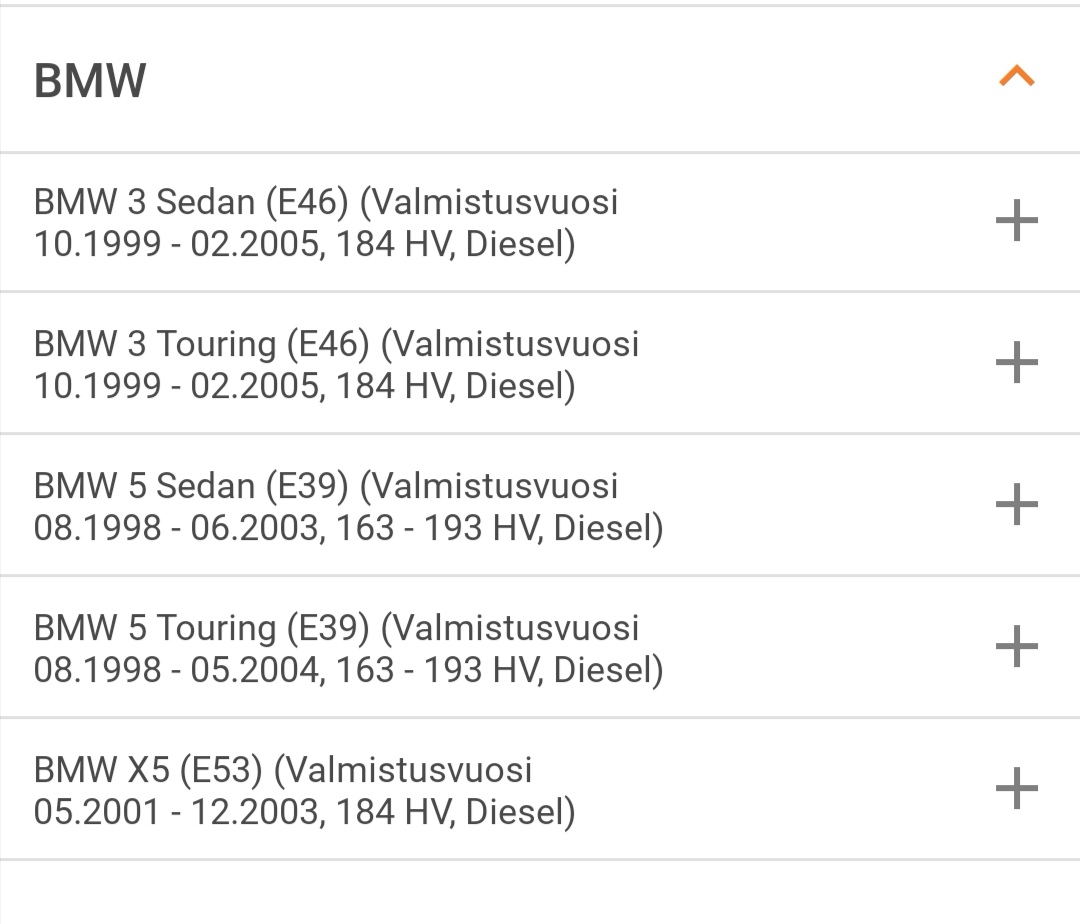Click the BMW section header title

click(x=90, y=81)
